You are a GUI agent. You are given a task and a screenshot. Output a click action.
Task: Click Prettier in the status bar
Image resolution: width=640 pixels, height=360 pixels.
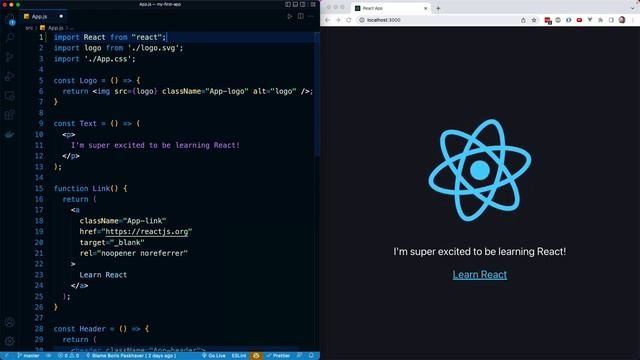[278, 356]
